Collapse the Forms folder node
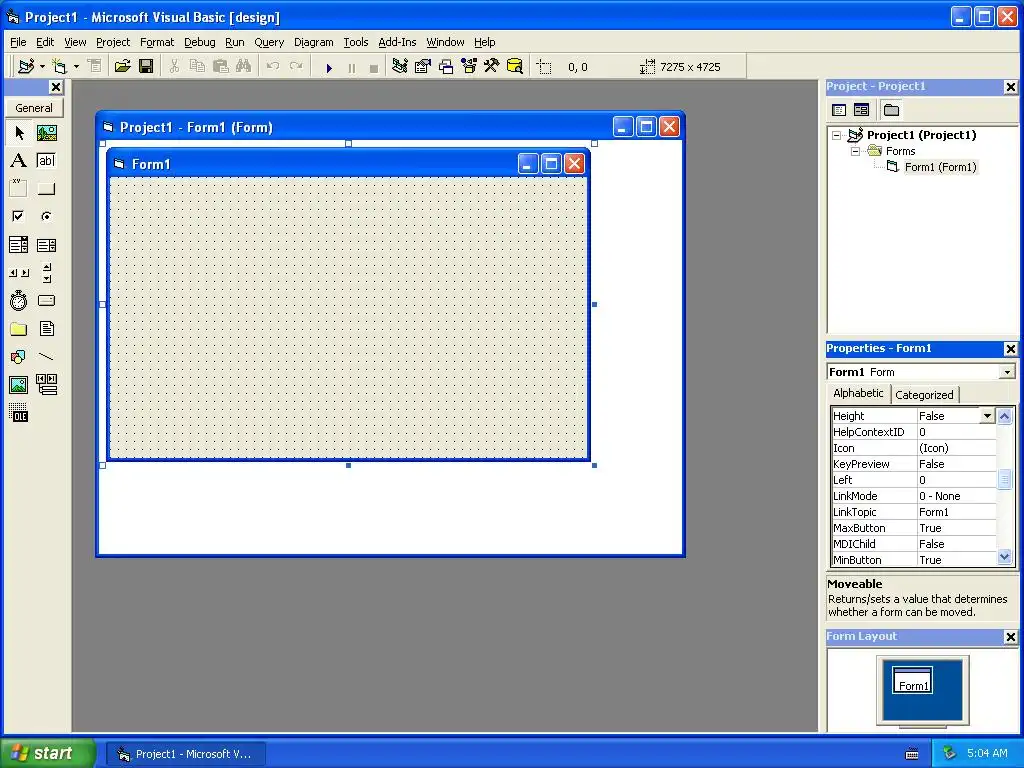Screen dimensions: 1024x768 tap(856, 152)
